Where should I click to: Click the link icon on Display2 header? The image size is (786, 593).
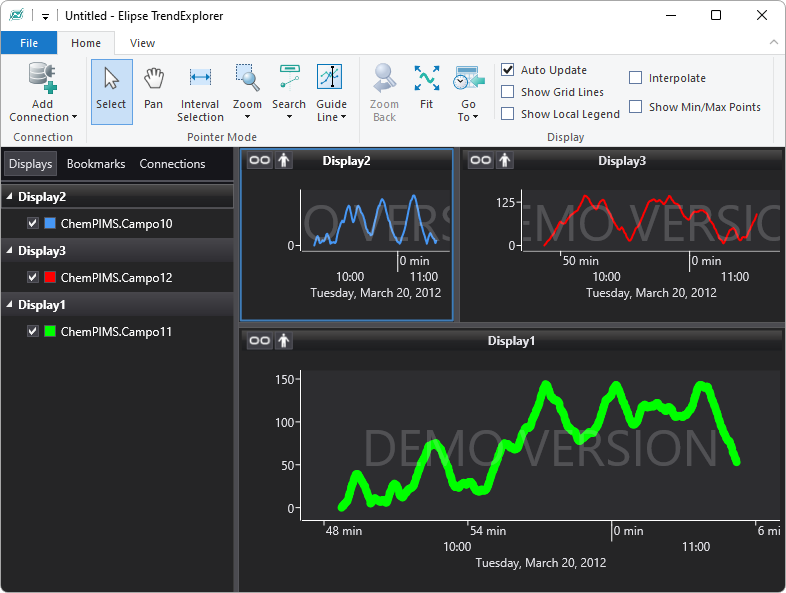259,160
